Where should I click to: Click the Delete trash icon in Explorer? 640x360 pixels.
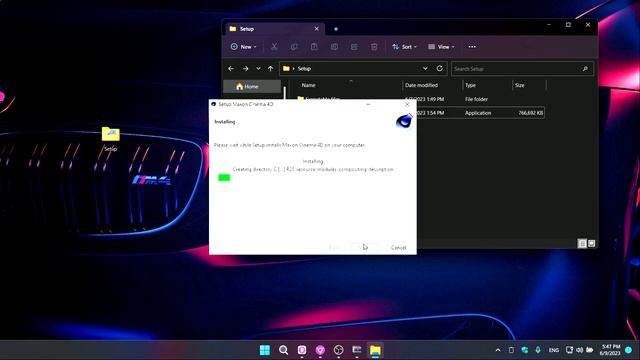pos(374,47)
